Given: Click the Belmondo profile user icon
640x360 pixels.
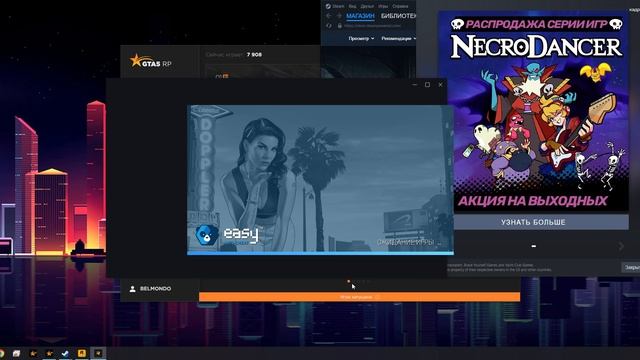Looking at the screenshot, I should coord(132,289).
